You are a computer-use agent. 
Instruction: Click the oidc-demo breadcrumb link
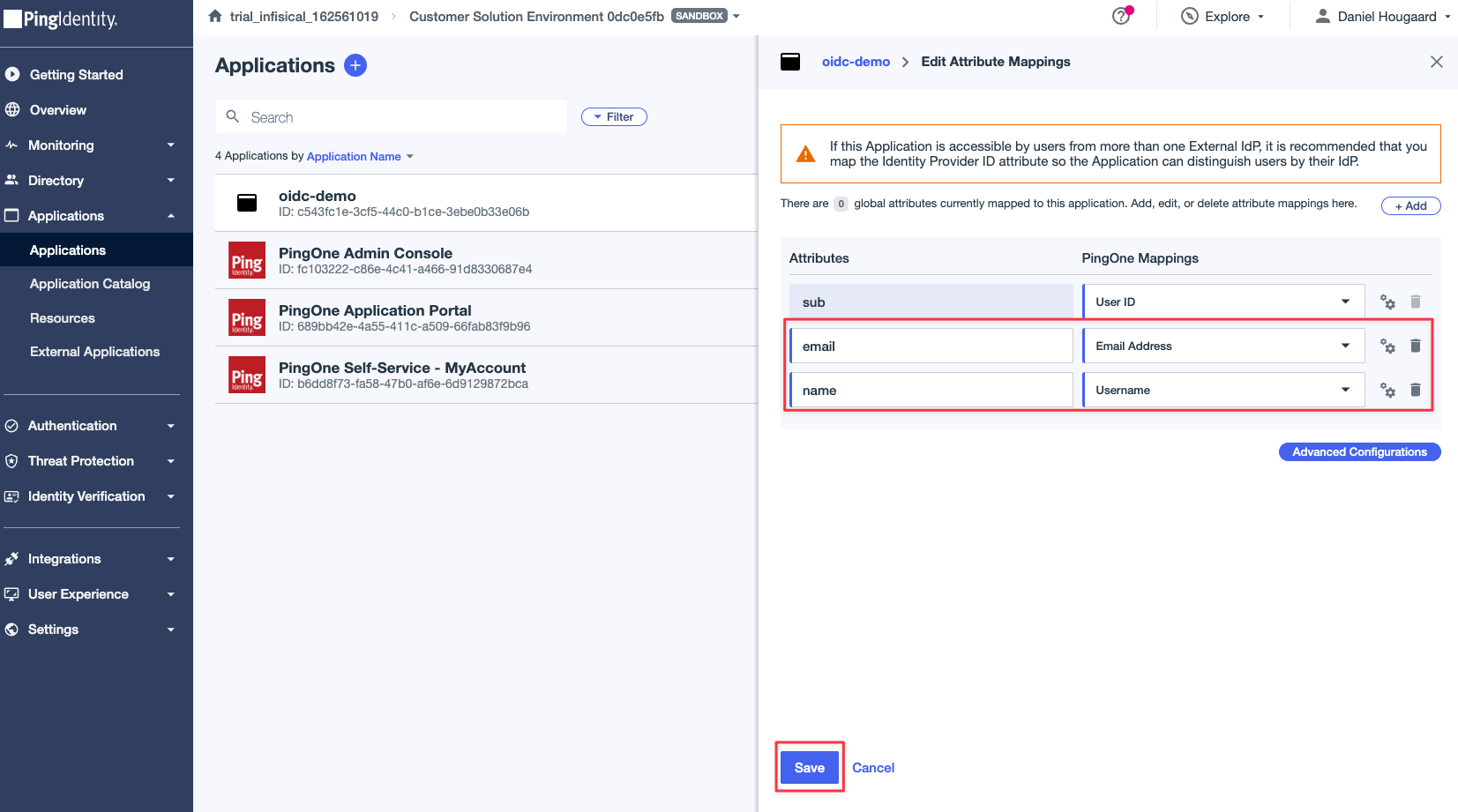coord(856,62)
